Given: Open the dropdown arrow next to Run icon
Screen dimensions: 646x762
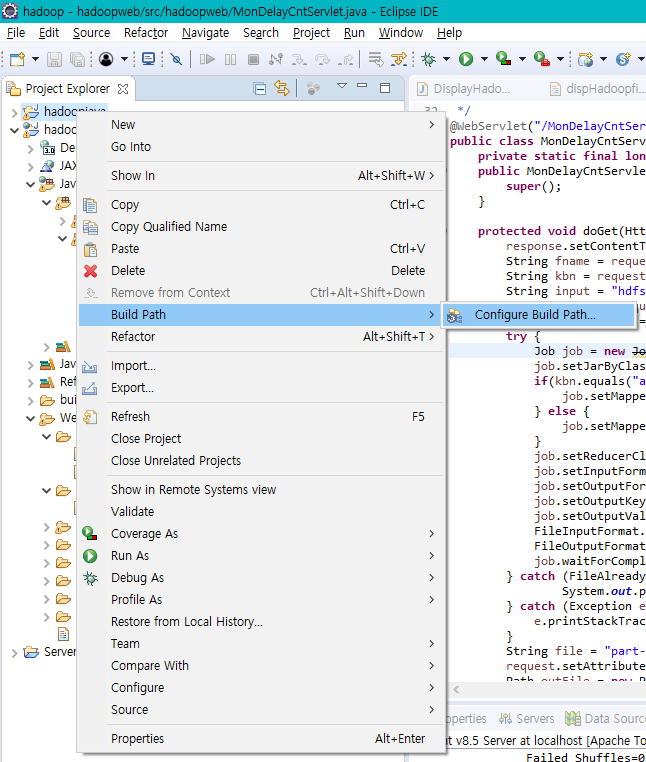Looking at the screenshot, I should (x=484, y=59).
